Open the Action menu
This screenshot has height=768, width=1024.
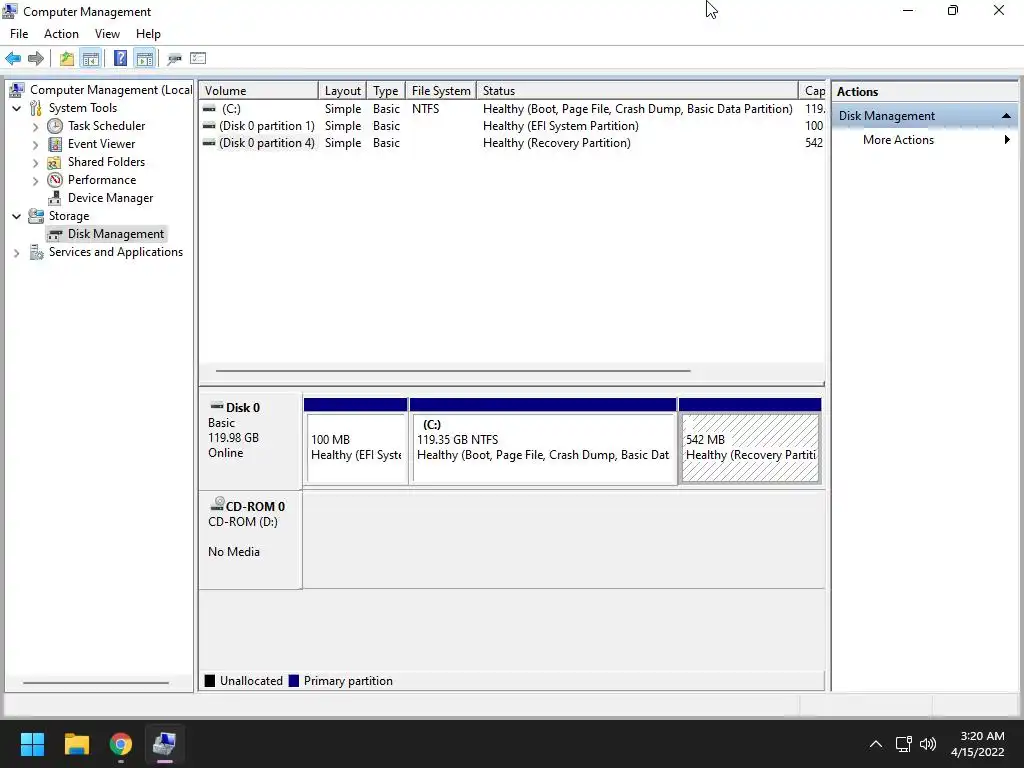61,34
